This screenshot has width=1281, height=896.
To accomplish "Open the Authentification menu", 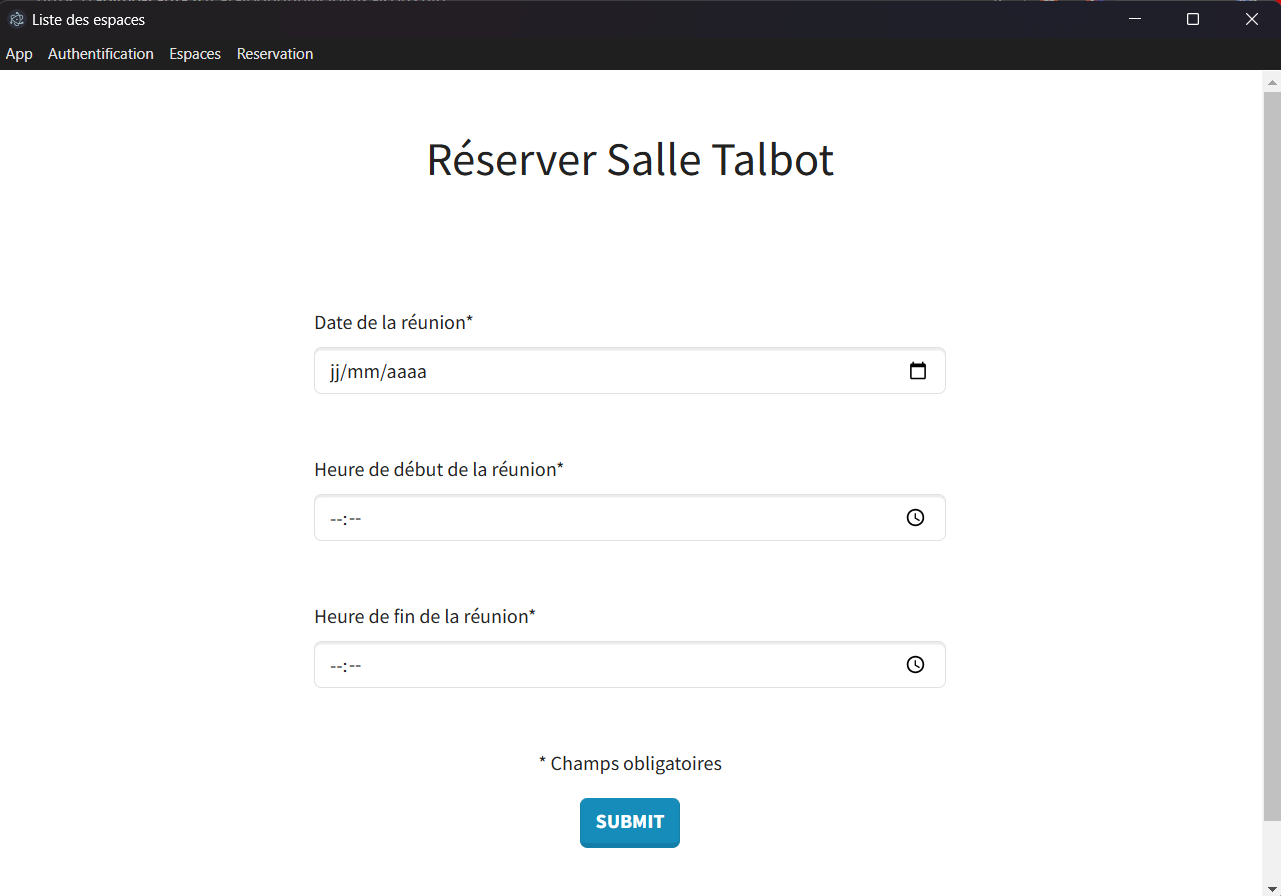I will (101, 54).
